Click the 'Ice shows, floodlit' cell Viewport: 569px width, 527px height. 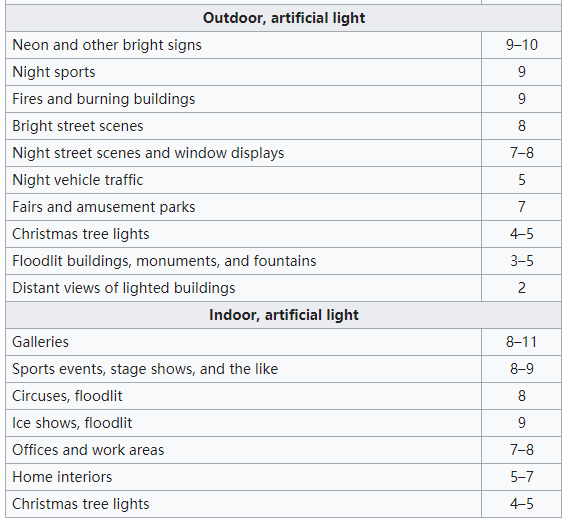click(243, 423)
